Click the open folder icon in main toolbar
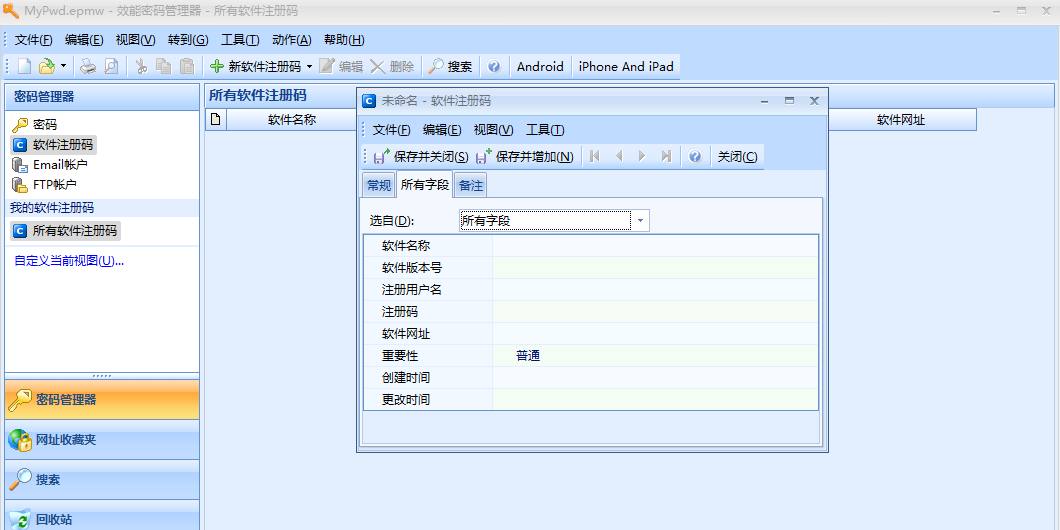The width and height of the screenshot is (1060, 530). coord(47,66)
